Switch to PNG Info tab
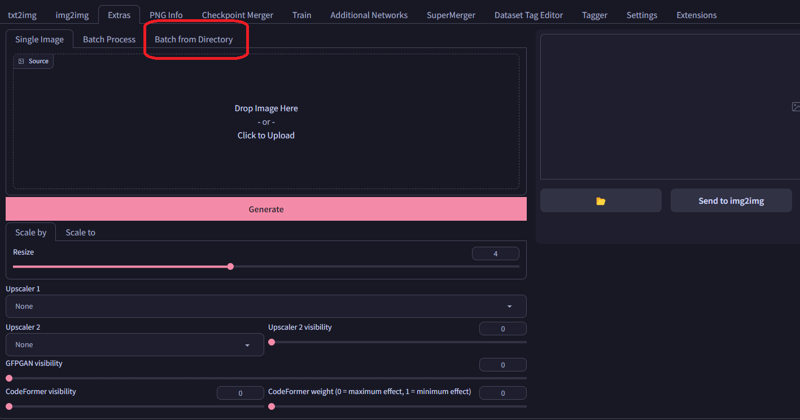Viewport: 800px width, 420px height. [x=166, y=15]
